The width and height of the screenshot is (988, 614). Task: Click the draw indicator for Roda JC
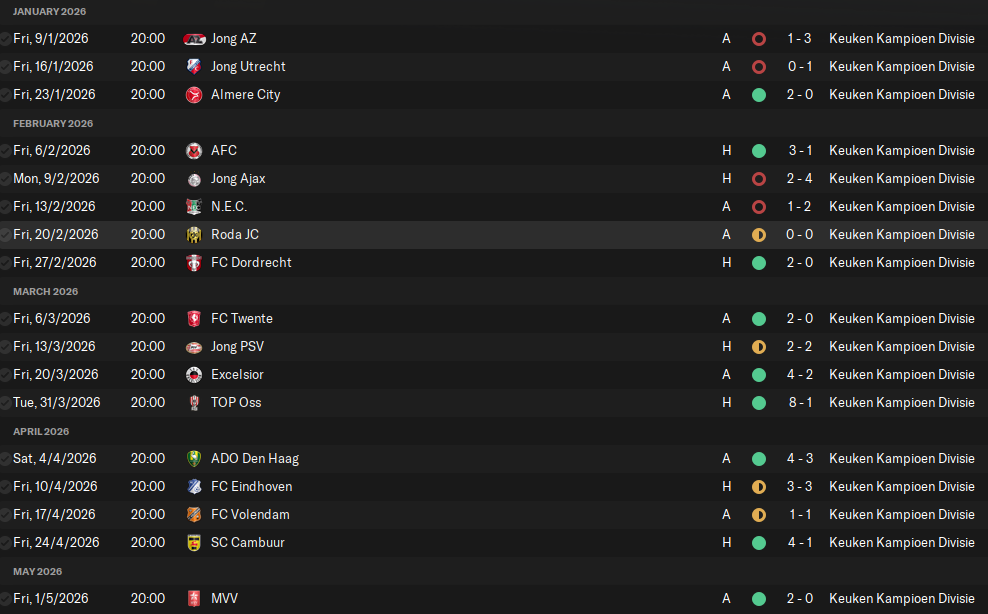coord(759,235)
